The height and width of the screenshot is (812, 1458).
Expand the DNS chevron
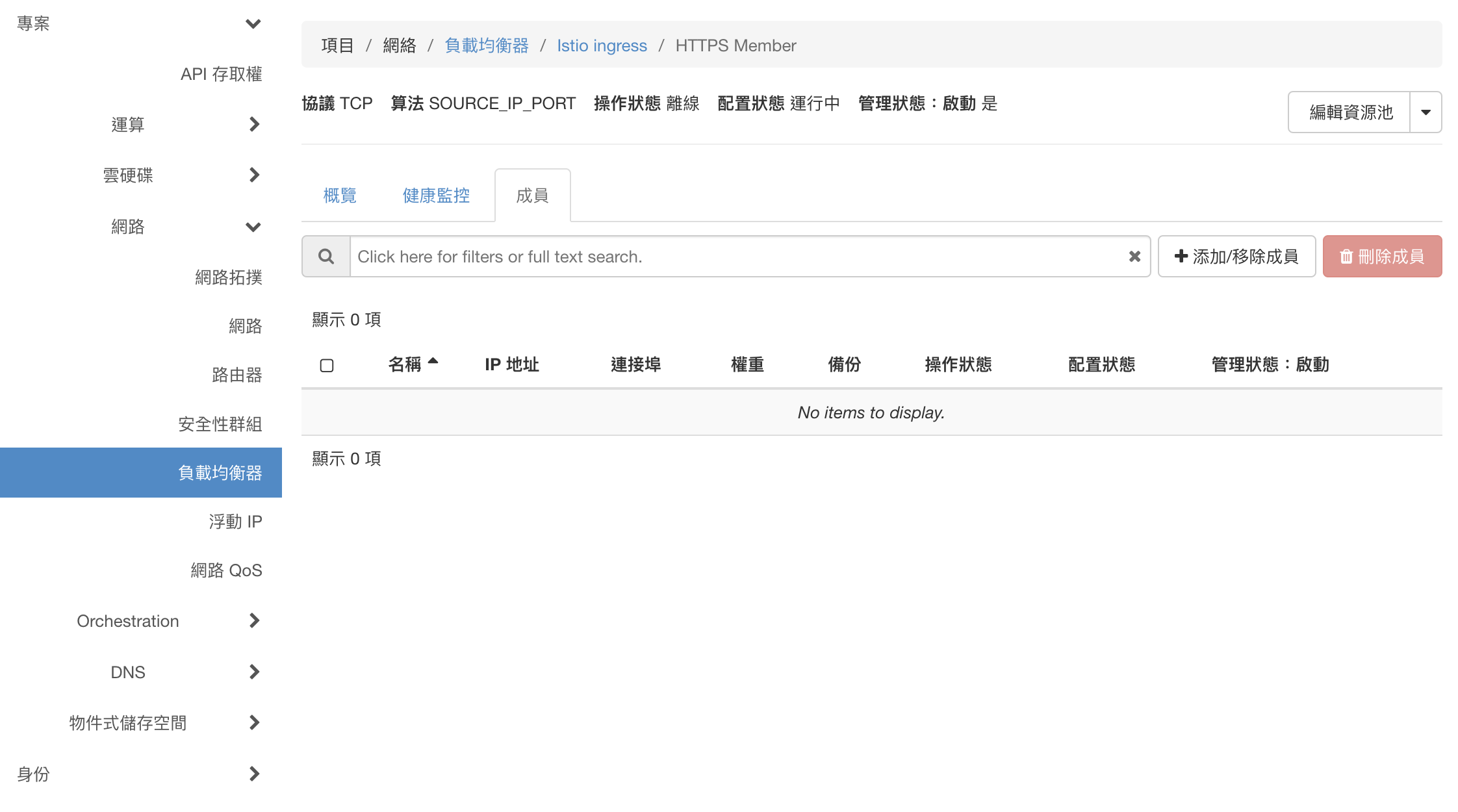click(254, 672)
